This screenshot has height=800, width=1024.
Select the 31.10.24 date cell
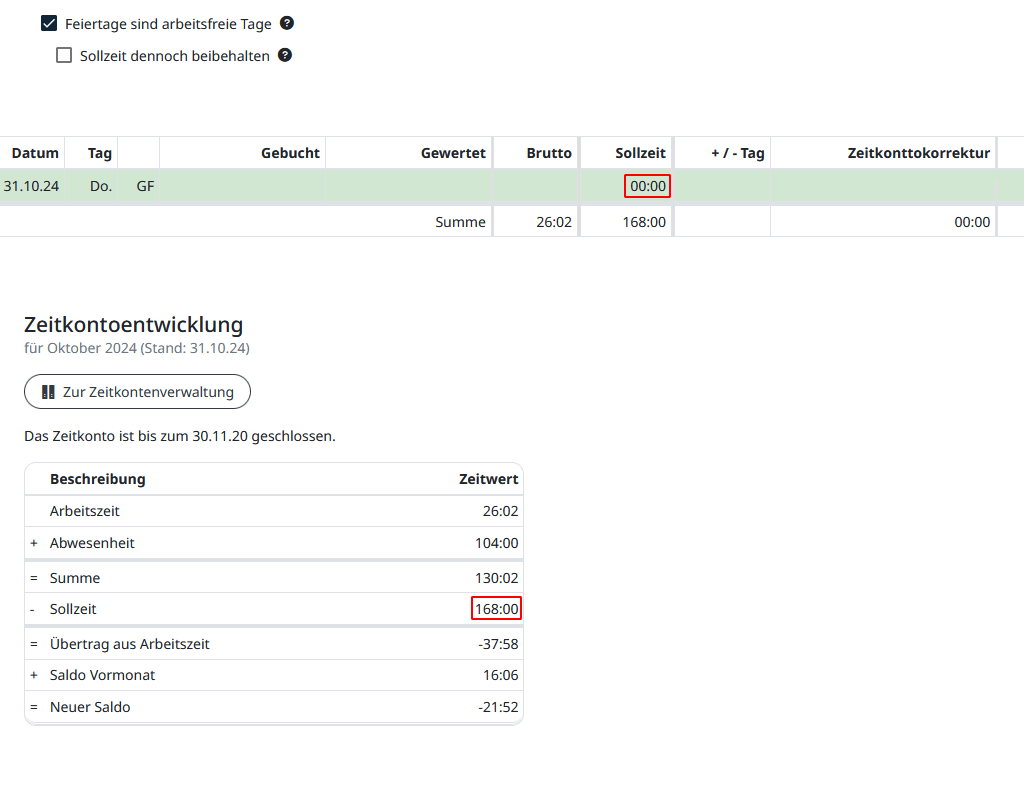click(x=31, y=186)
